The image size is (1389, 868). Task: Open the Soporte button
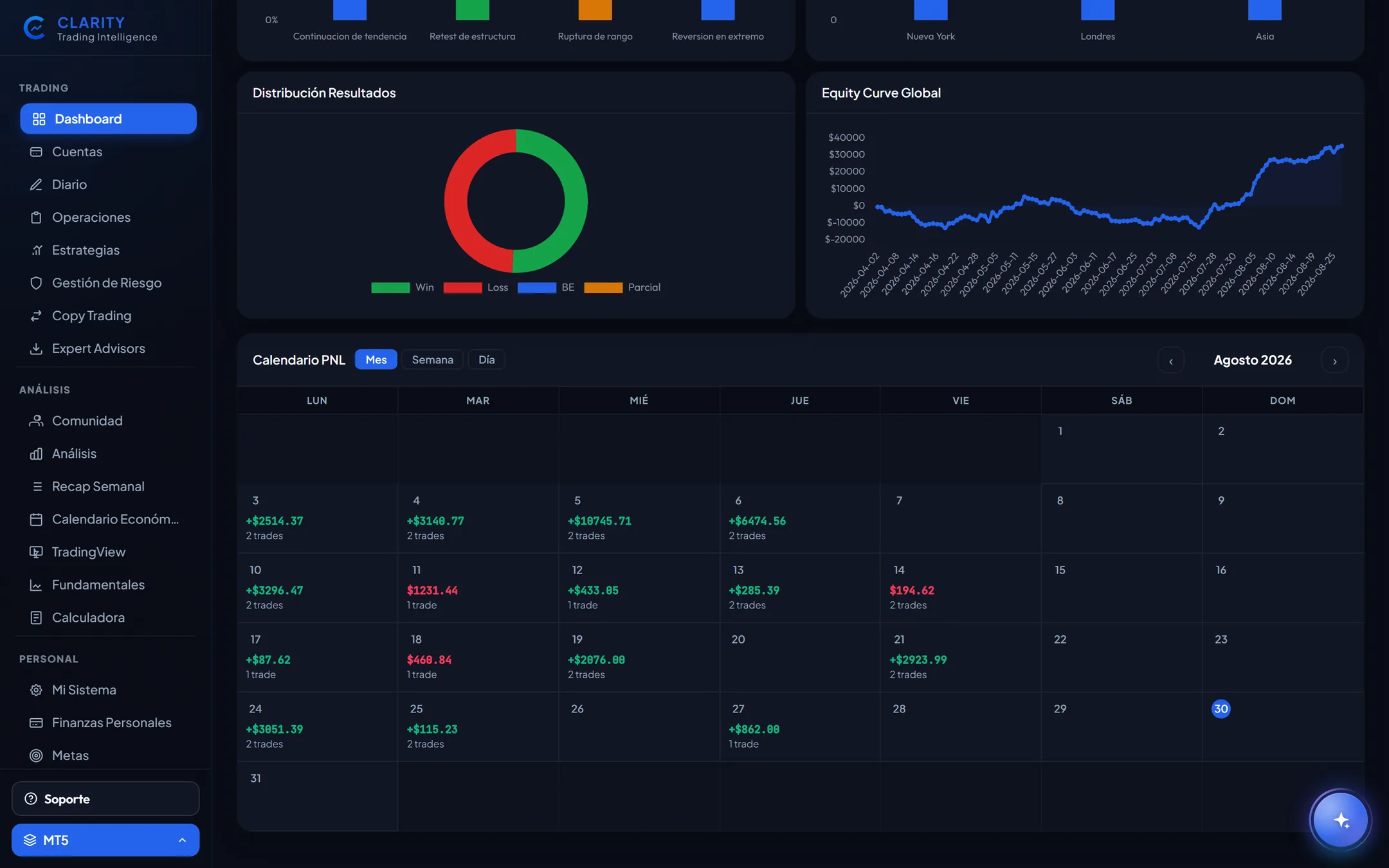click(105, 799)
